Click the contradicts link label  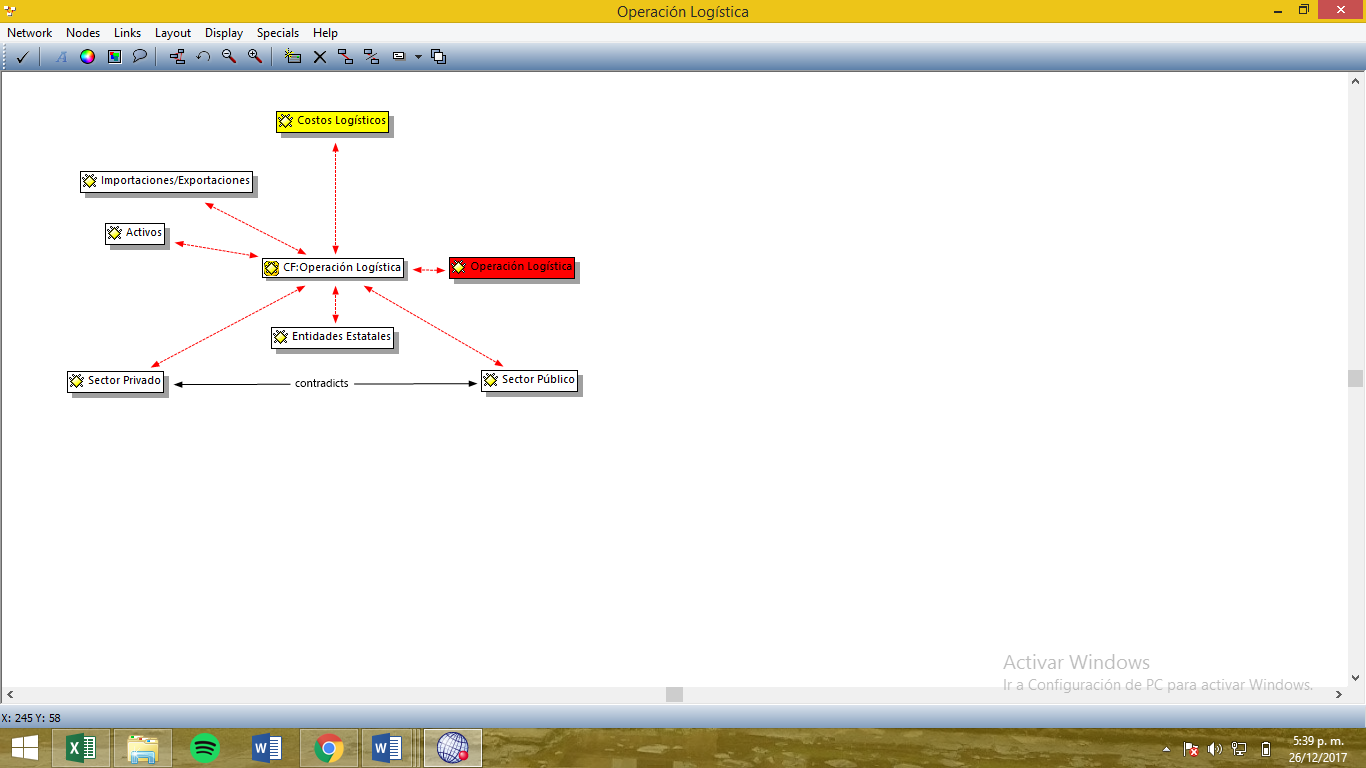[321, 384]
